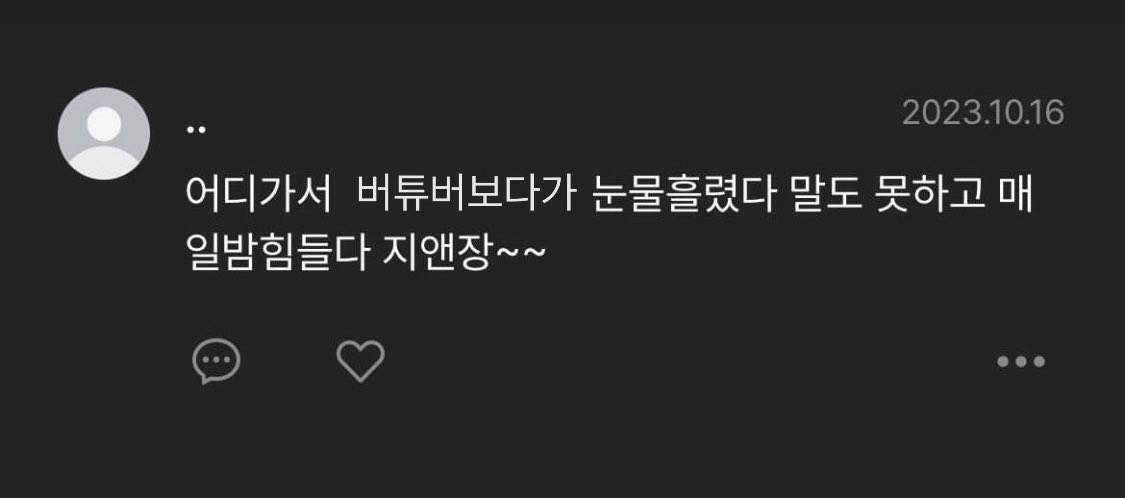Like the comment with the heart icon

[x=361, y=361]
